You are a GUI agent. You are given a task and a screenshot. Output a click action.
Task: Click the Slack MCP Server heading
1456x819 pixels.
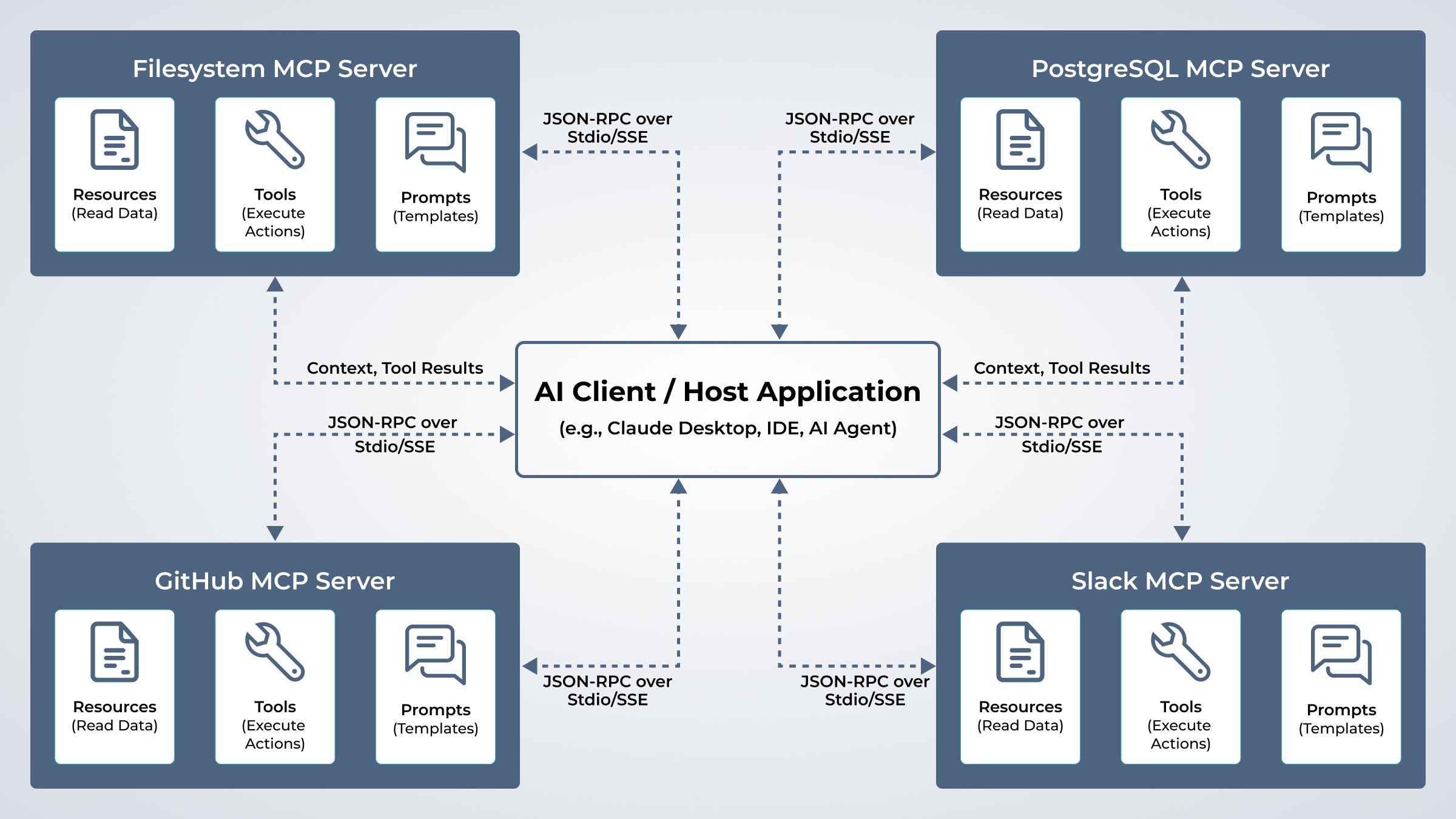click(x=1181, y=581)
